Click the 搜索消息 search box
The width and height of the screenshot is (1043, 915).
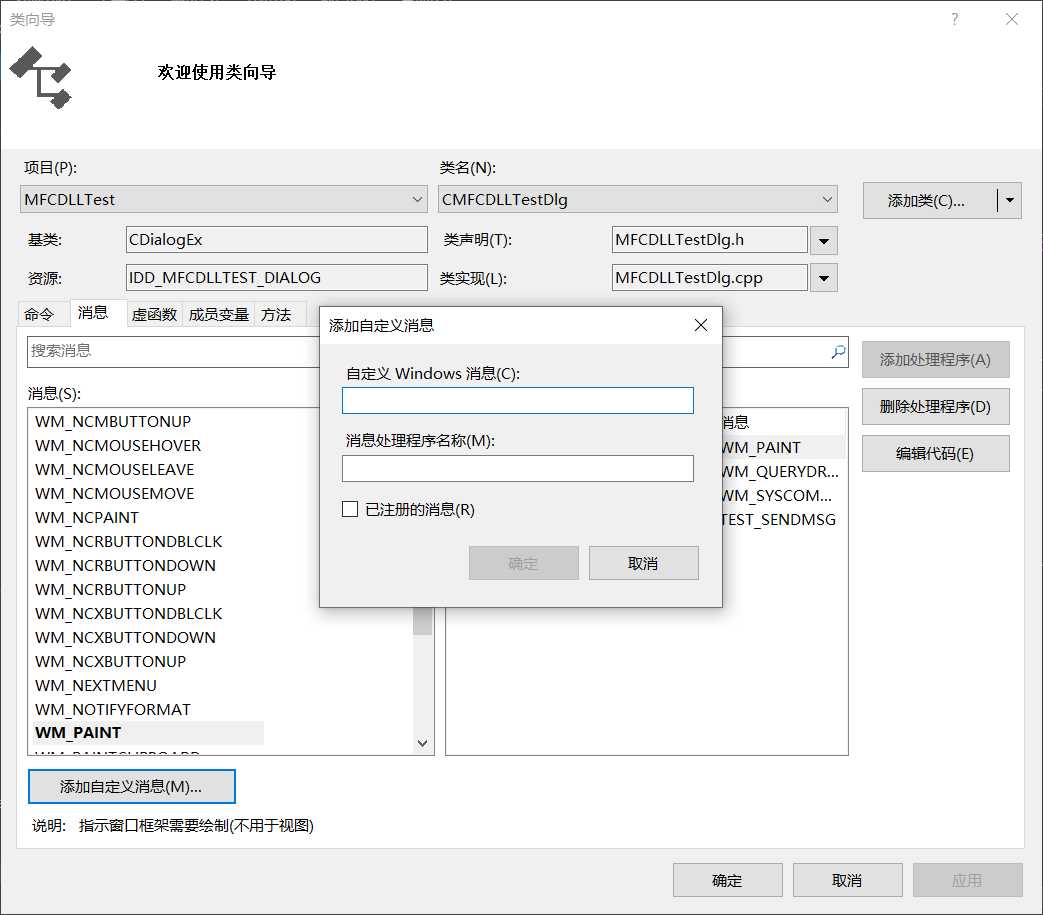pyautogui.click(x=173, y=351)
